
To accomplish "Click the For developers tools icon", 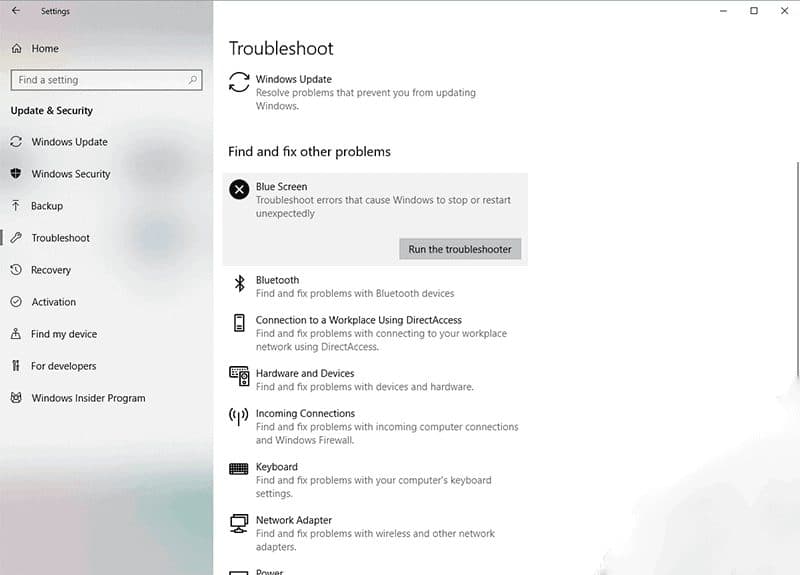I will (x=16, y=366).
